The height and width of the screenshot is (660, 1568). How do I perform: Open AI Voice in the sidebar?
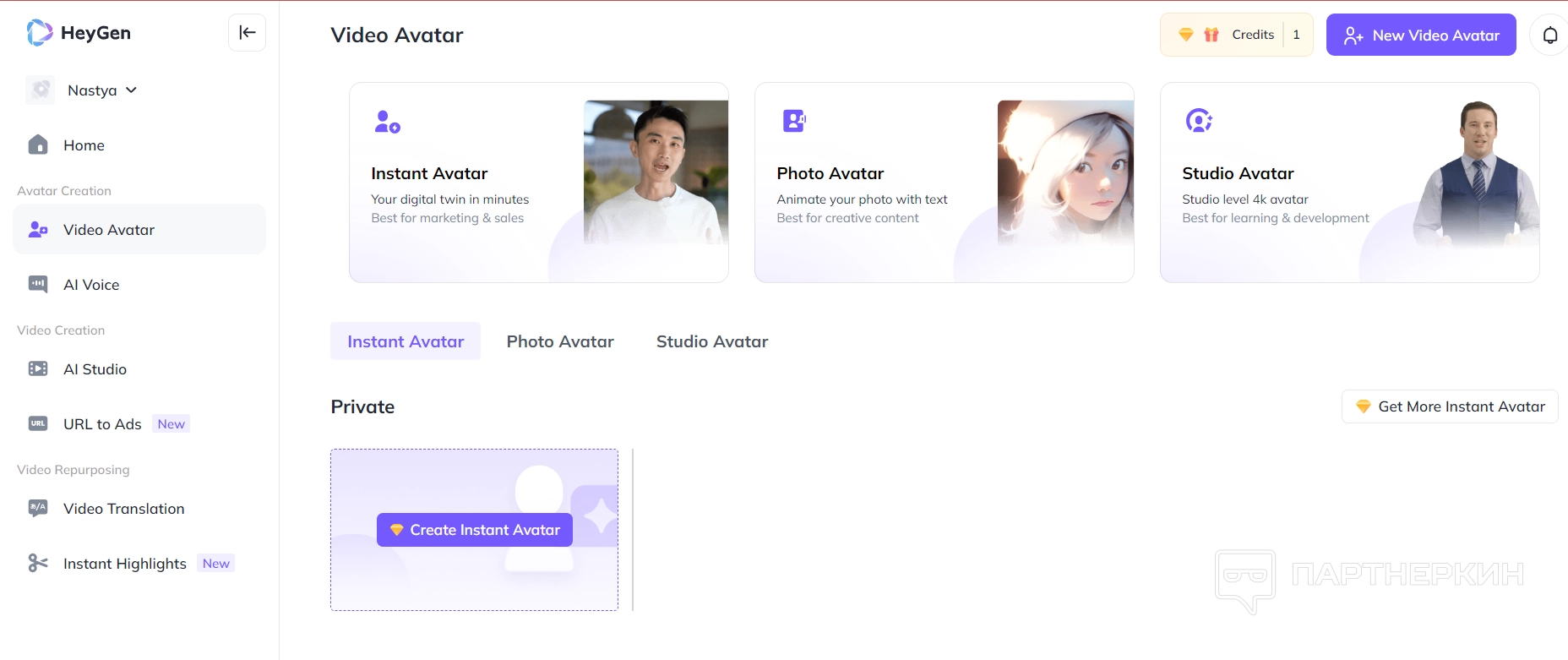click(139, 285)
